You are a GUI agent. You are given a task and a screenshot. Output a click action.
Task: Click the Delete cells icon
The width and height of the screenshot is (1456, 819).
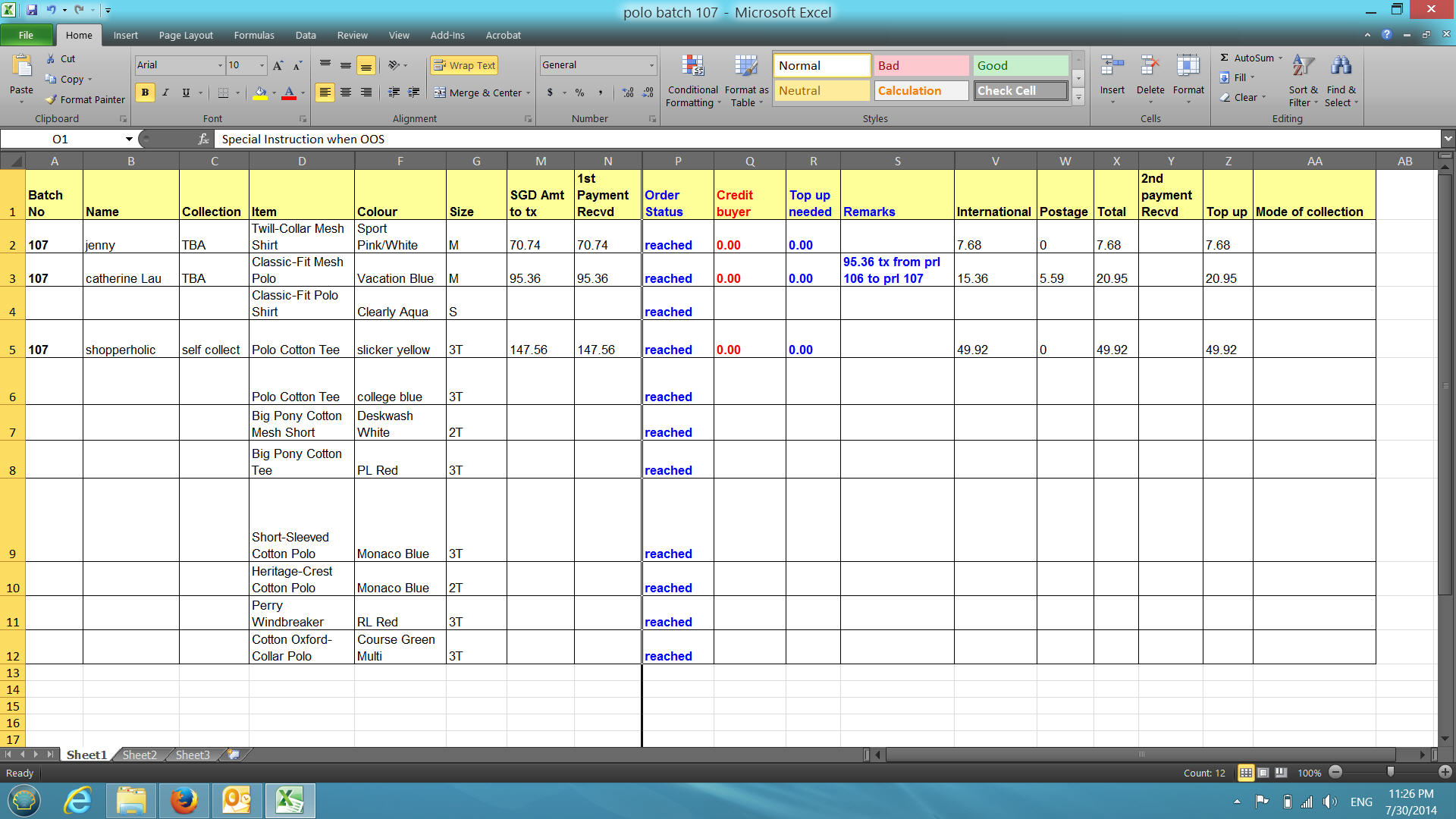pos(1150,67)
